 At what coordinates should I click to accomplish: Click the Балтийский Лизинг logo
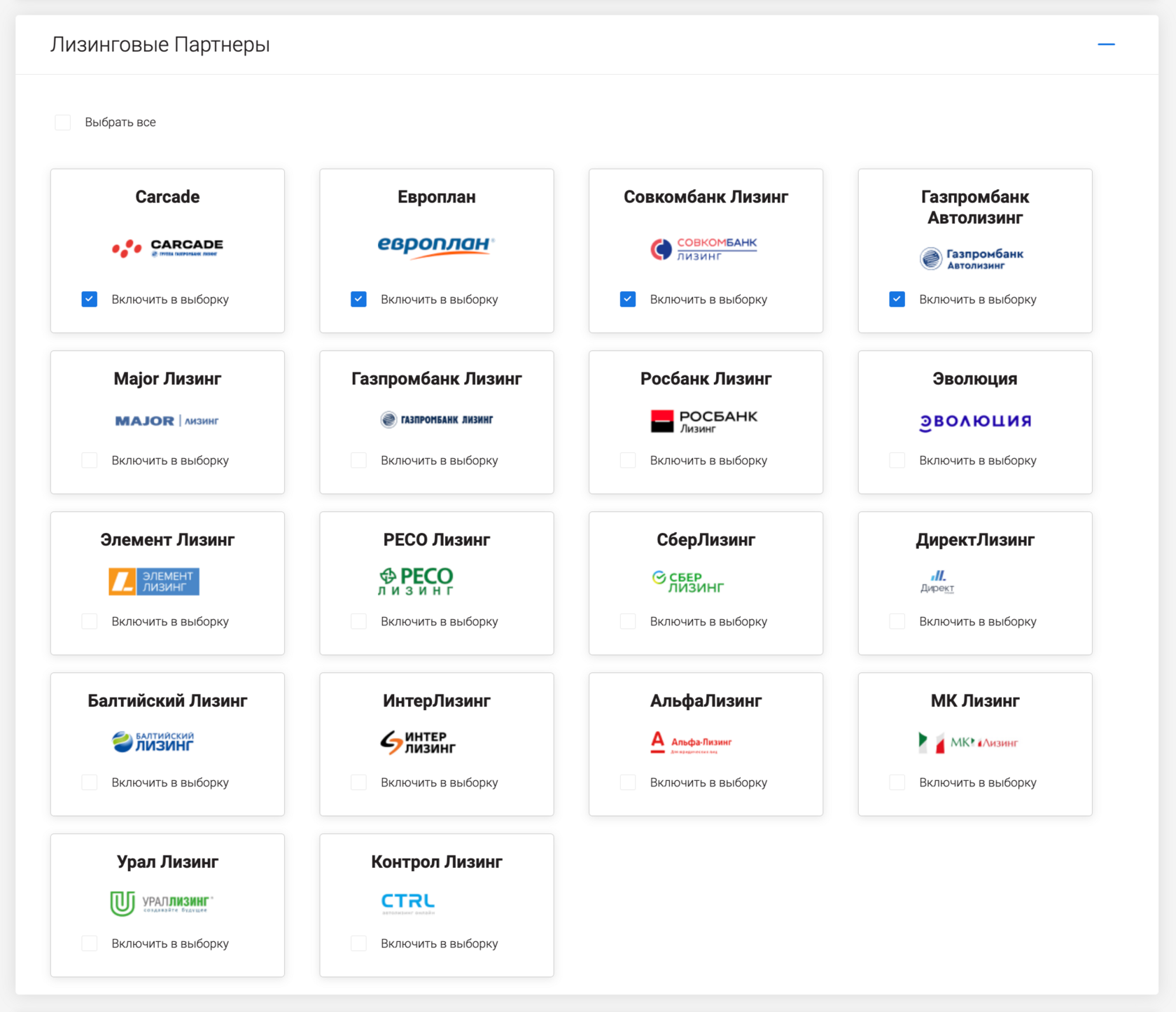pos(153,742)
